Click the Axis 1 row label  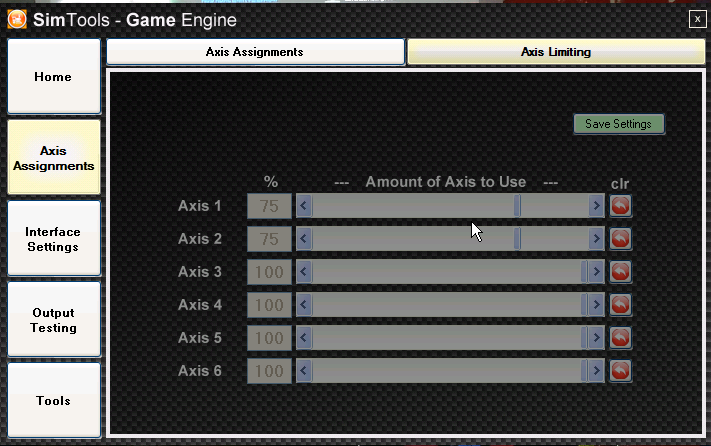coord(200,206)
